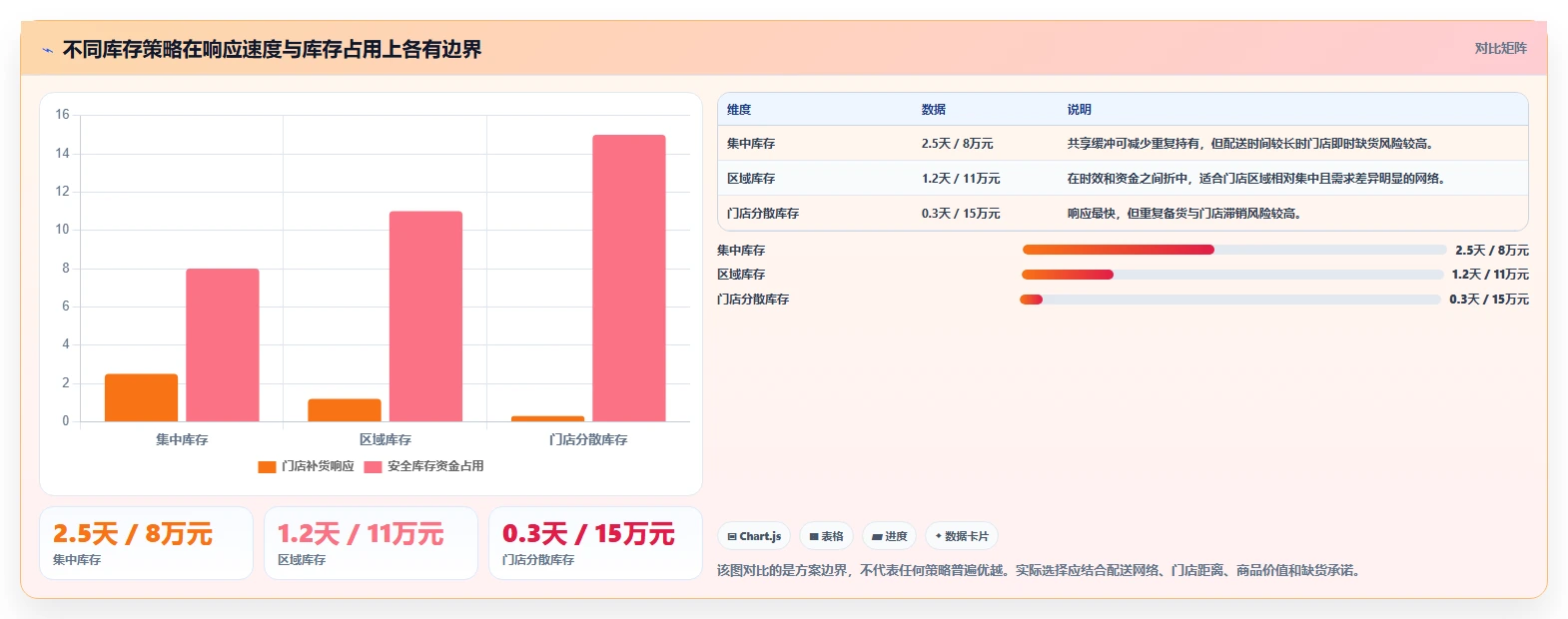Click the tallest pink 门店分散库存 bar

click(629, 278)
